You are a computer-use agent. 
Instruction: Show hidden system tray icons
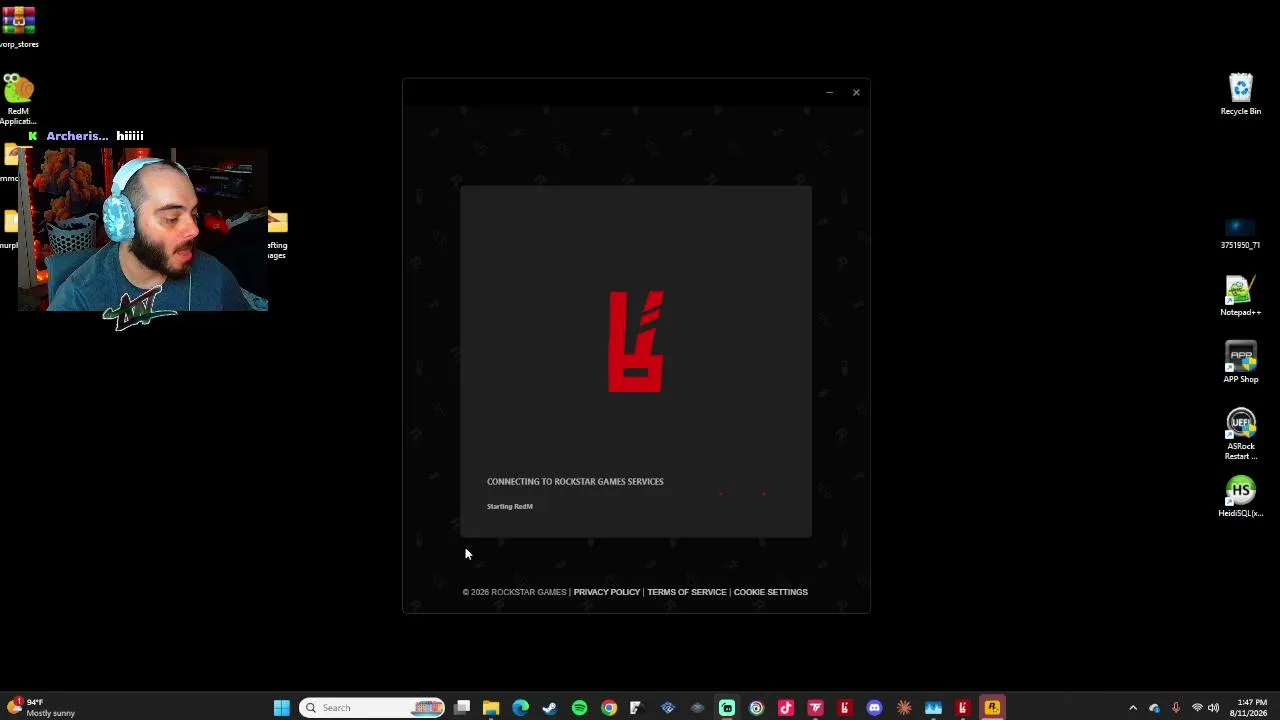[x=1133, y=708]
